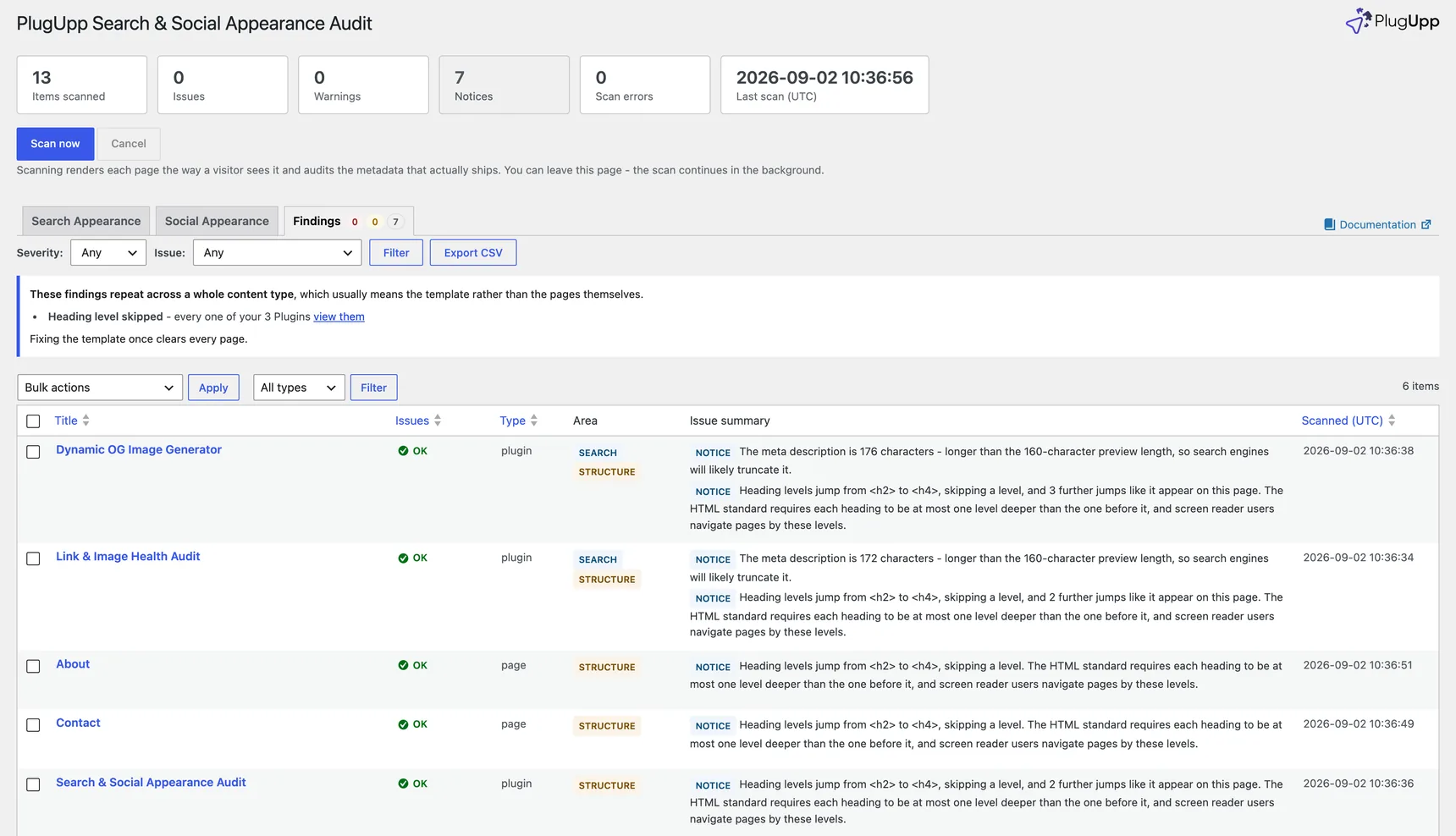Sort by the Type column header
Screen dimensions: 1456x836
pyautogui.click(x=512, y=421)
